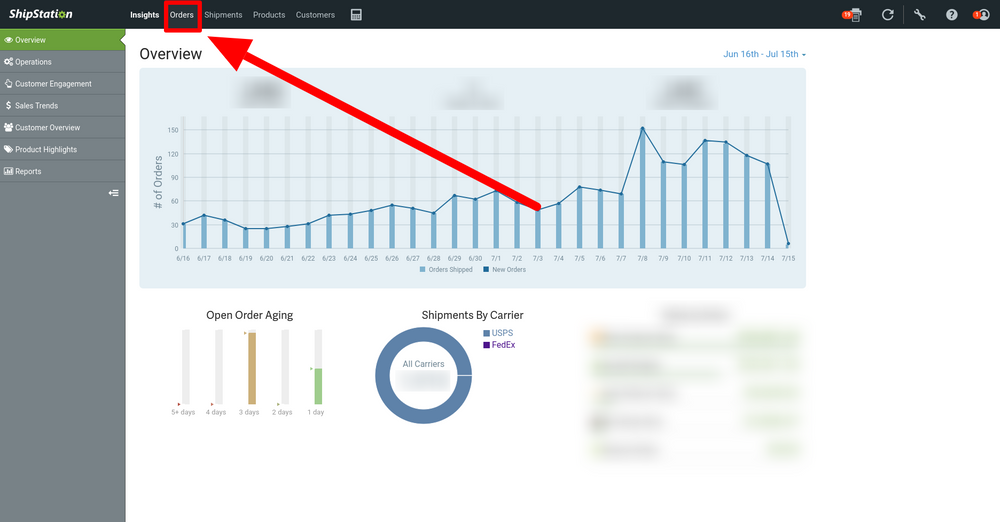Open the Orders tab

pos(182,15)
